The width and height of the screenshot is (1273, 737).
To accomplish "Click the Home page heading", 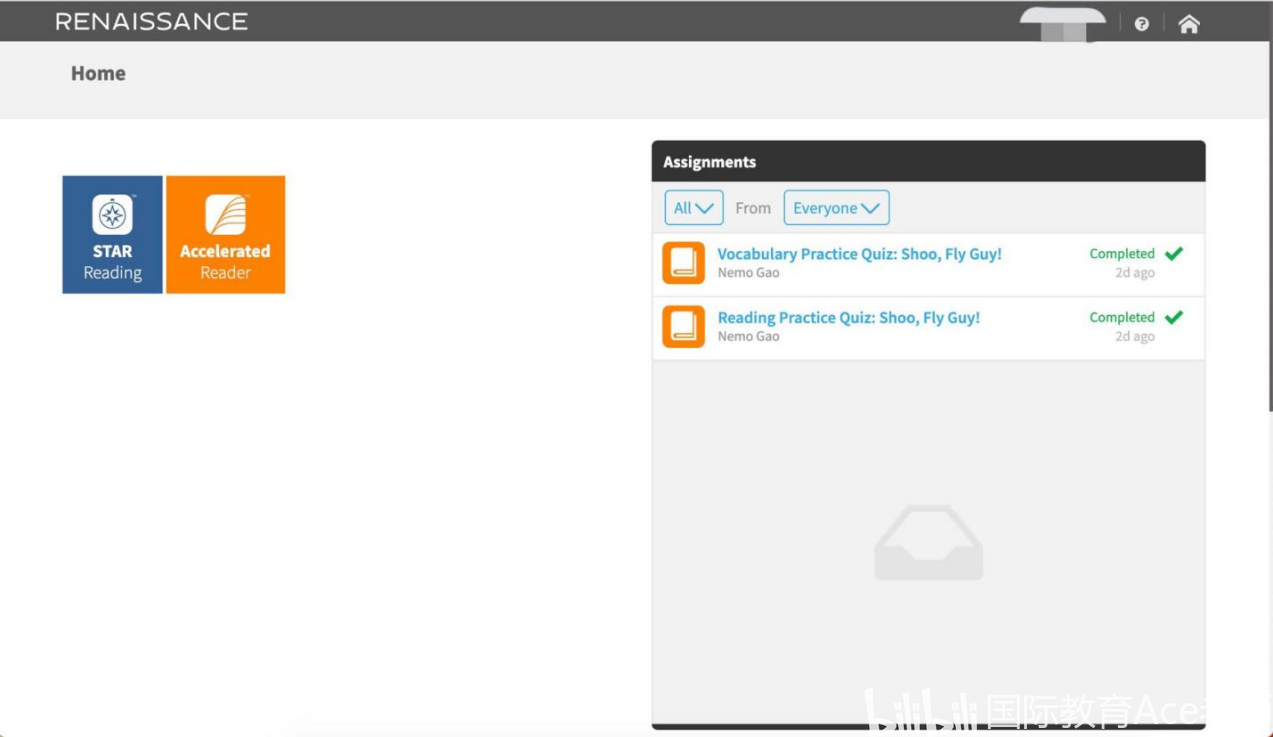I will click(x=98, y=73).
